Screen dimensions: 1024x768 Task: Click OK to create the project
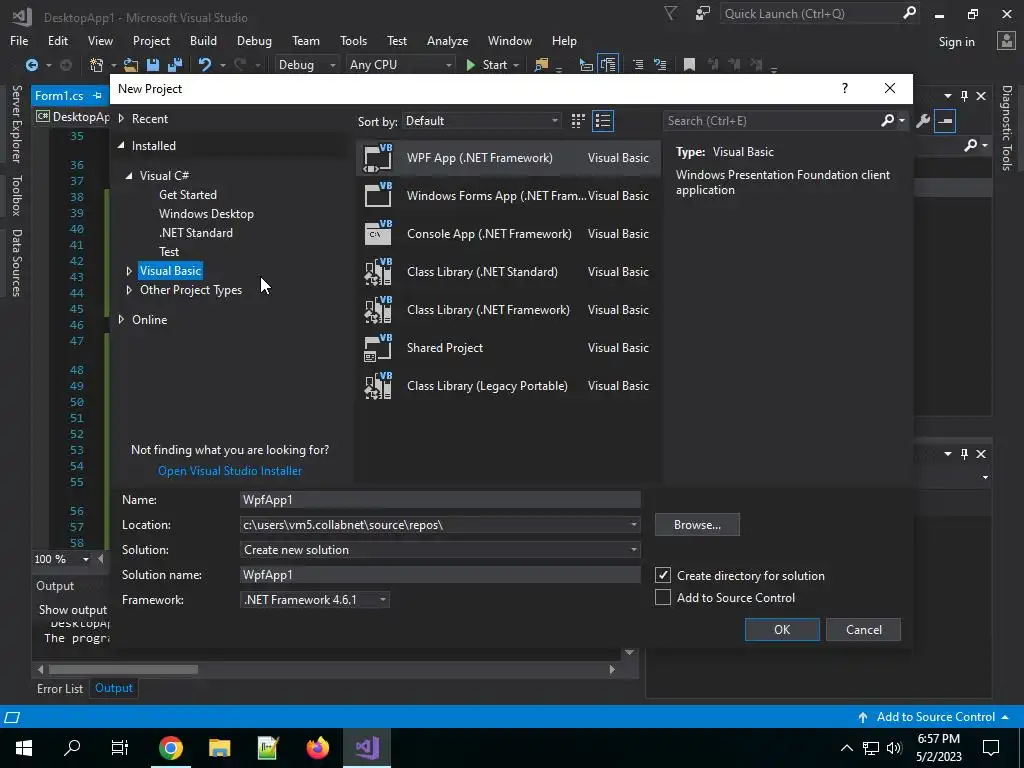point(782,630)
